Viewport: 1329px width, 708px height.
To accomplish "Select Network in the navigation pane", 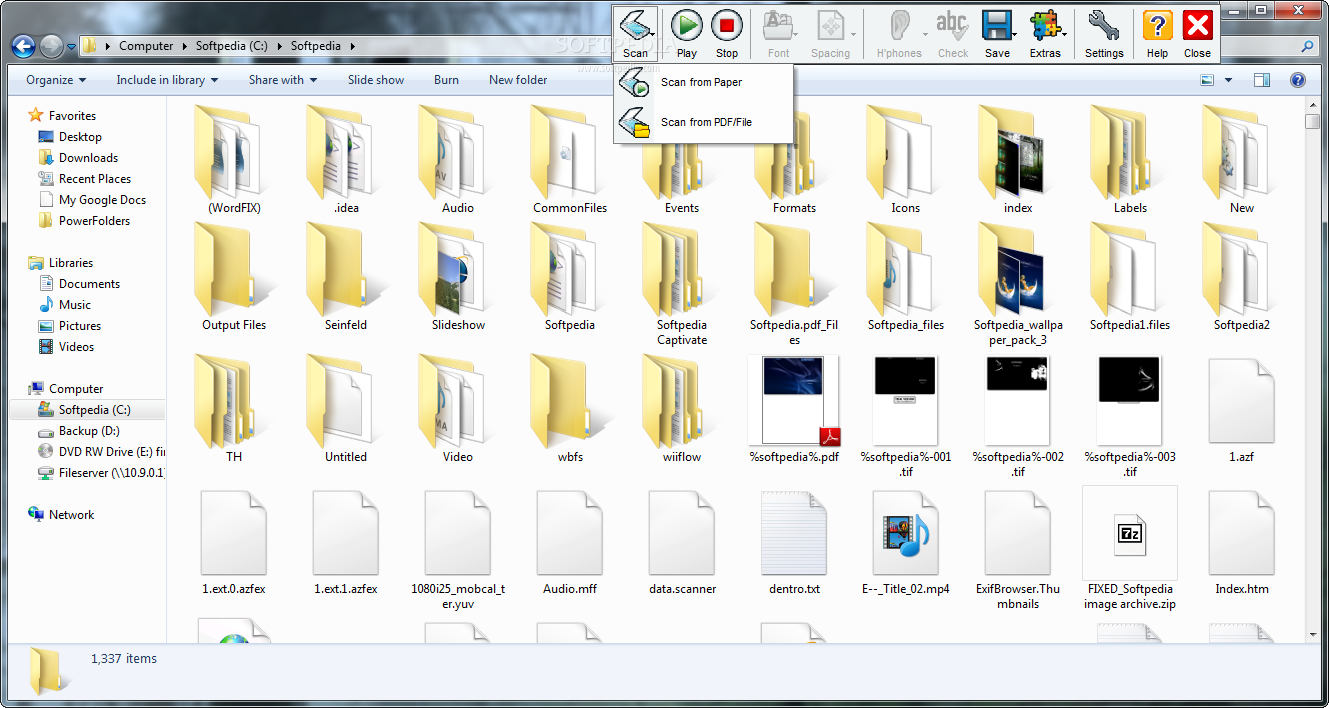I will [x=71, y=515].
